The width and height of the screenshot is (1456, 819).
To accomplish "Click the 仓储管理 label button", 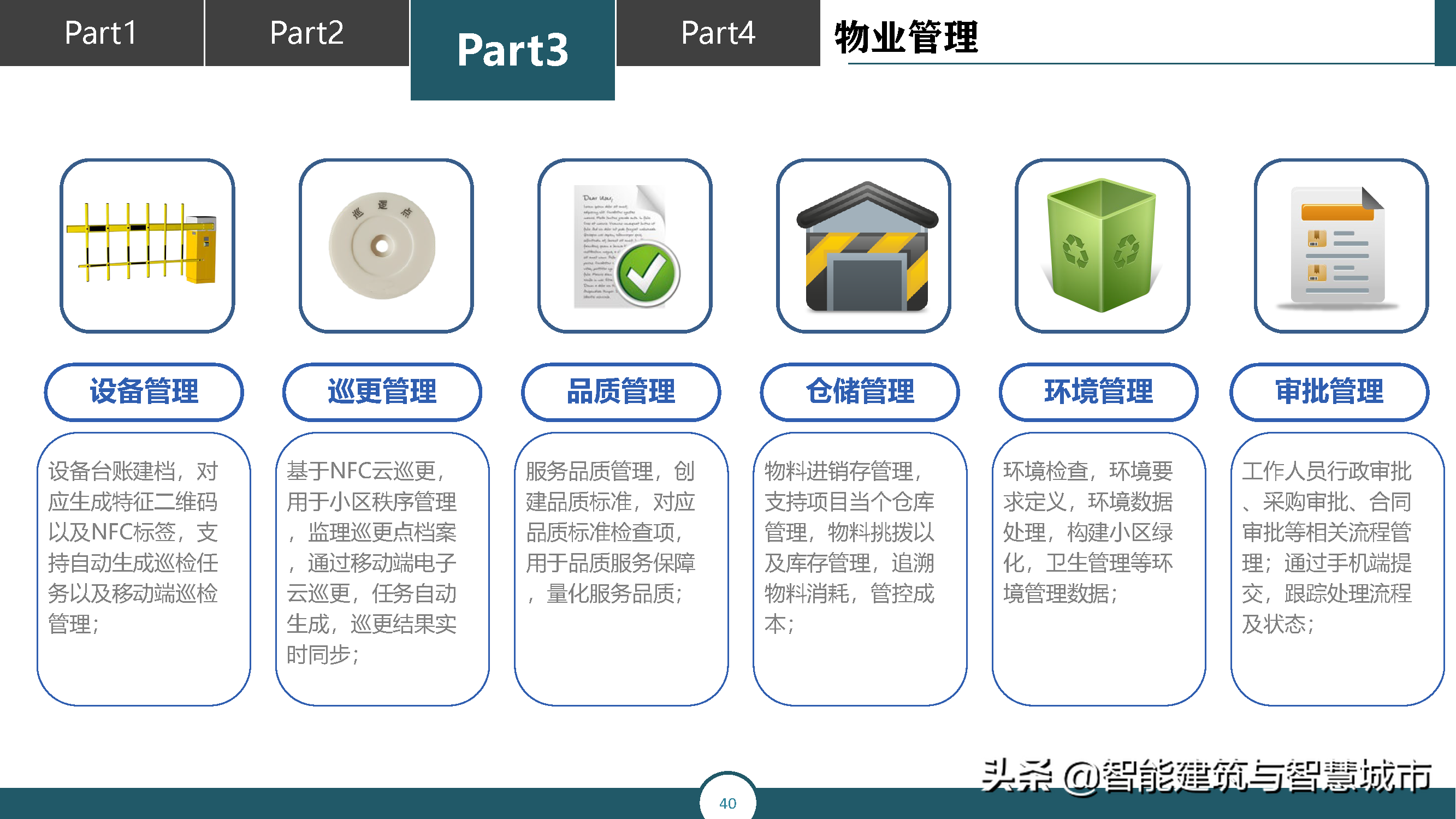I will tap(860, 391).
